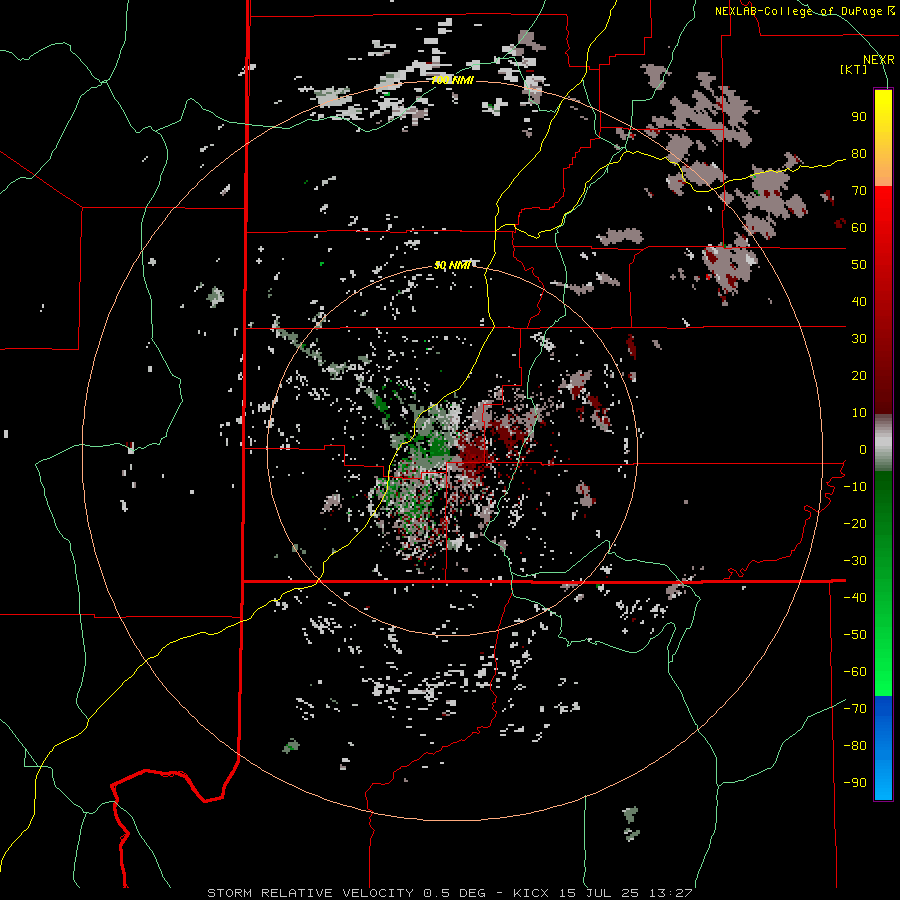Select the 70 value on the velocity scale

(x=859, y=191)
